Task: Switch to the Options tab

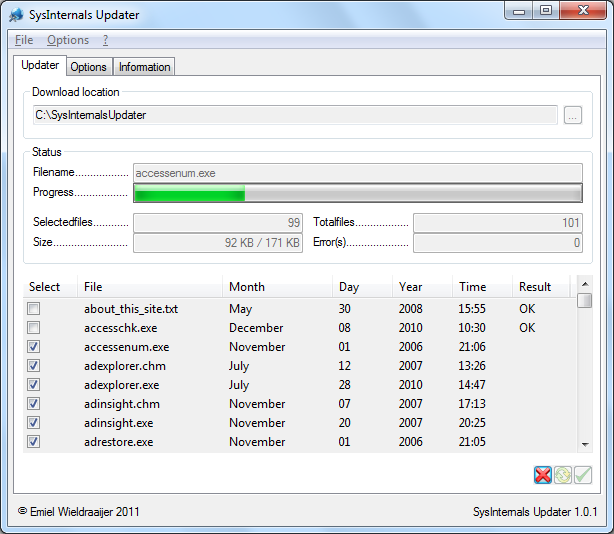Action: coord(88,67)
